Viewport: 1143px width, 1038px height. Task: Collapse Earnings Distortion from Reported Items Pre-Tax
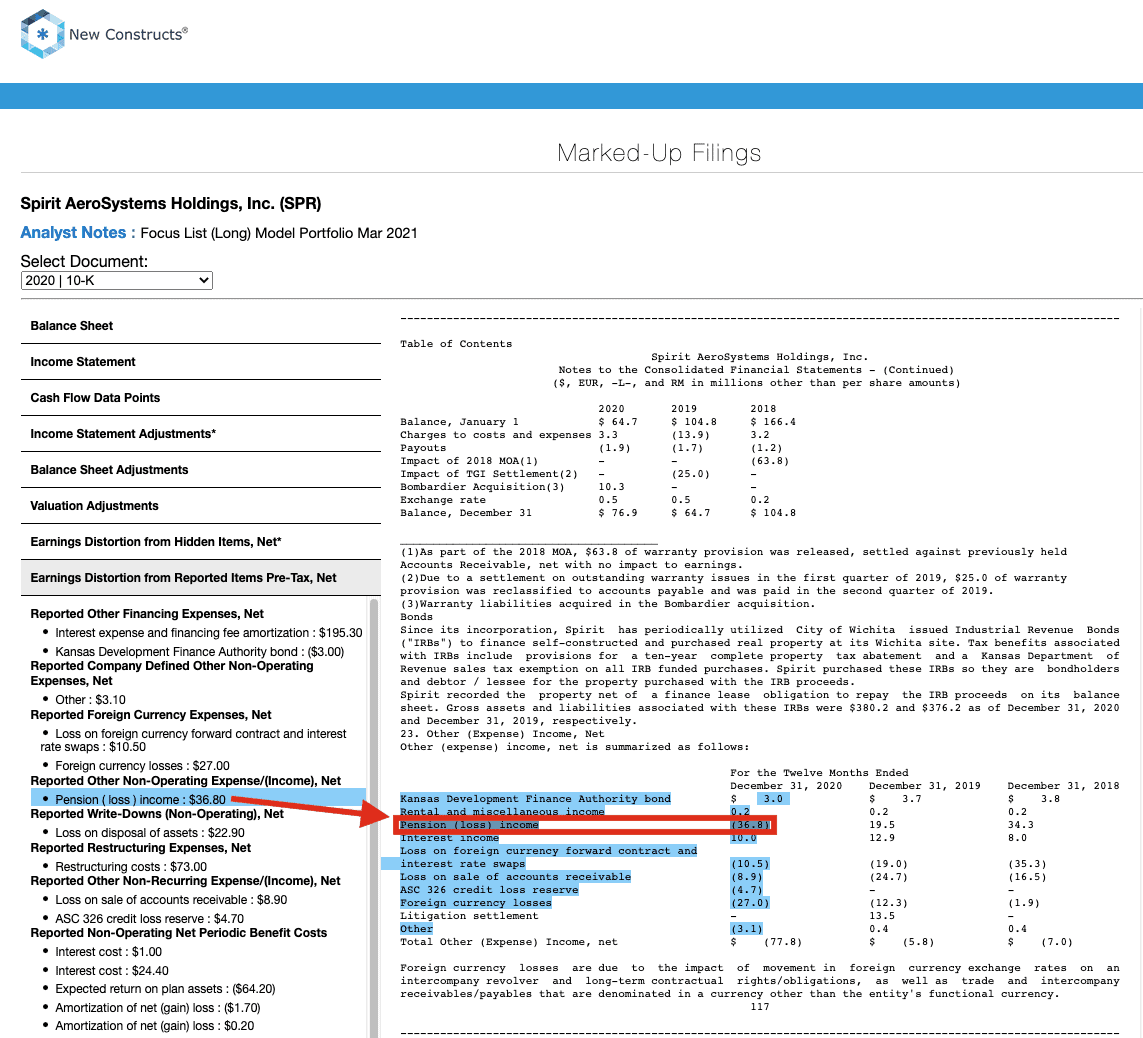click(200, 578)
